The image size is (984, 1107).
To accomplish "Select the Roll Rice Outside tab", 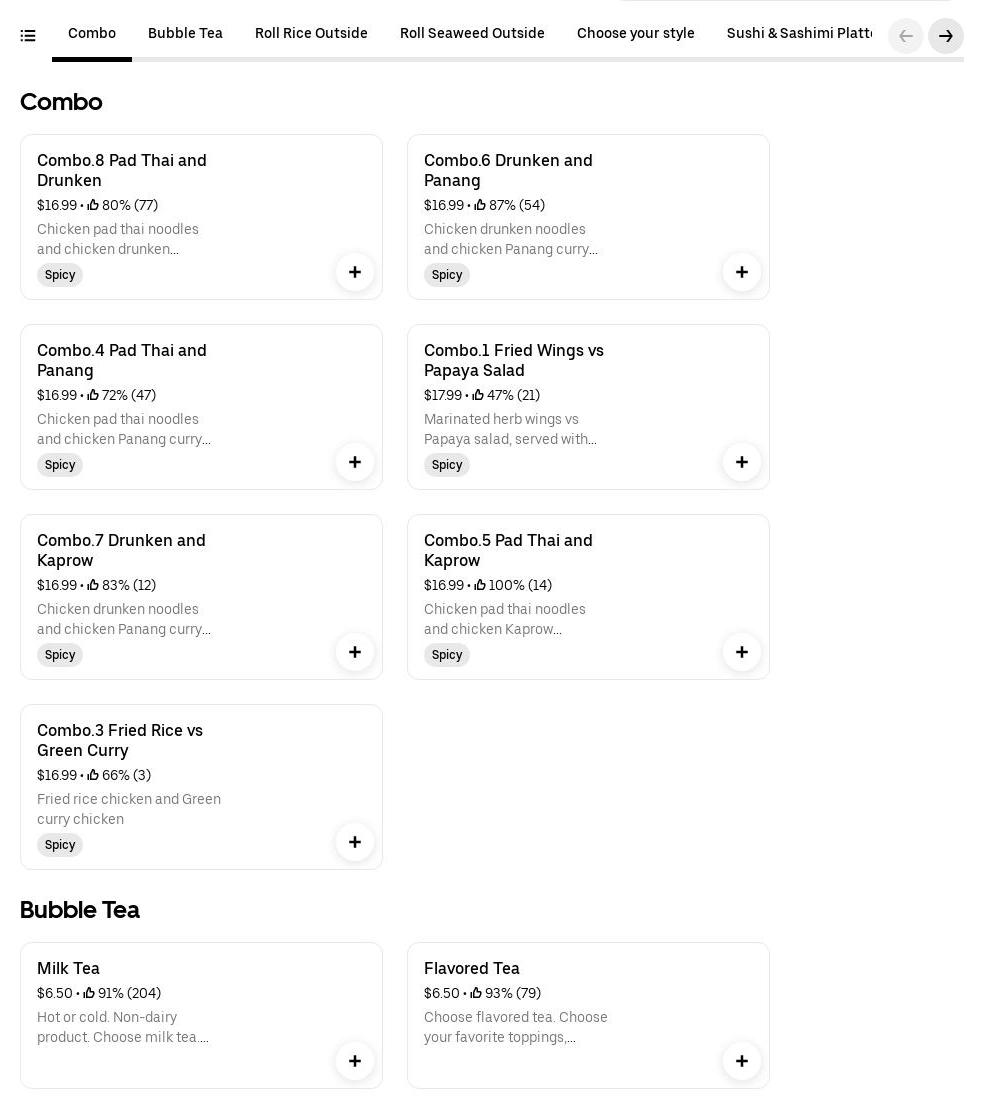I will point(311,34).
